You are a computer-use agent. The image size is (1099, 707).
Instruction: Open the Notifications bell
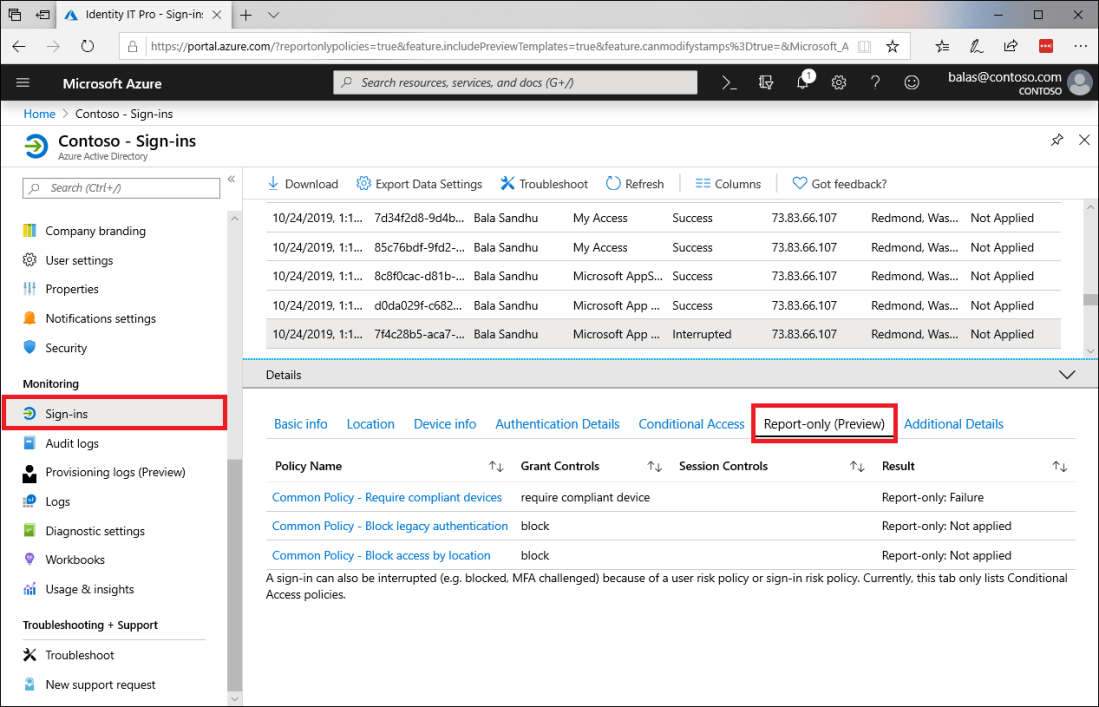tap(801, 82)
